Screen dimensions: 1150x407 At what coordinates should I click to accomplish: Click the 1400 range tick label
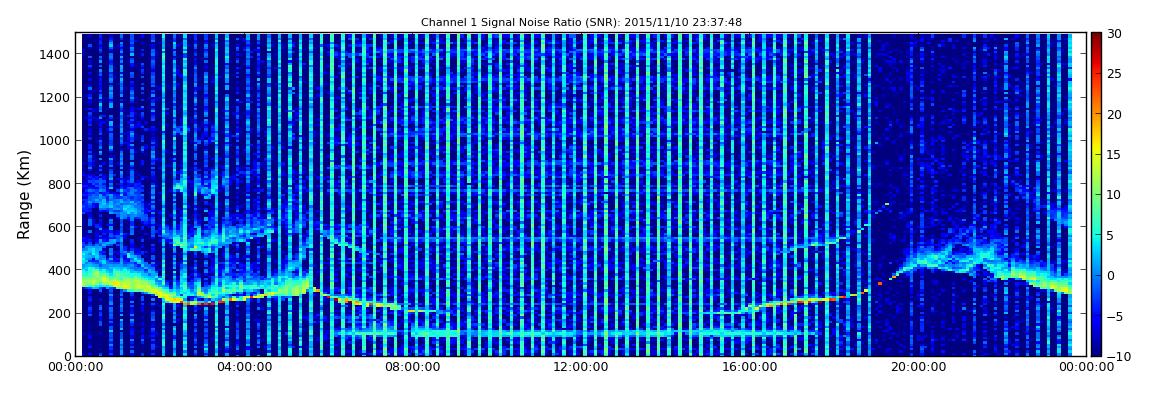(56, 54)
